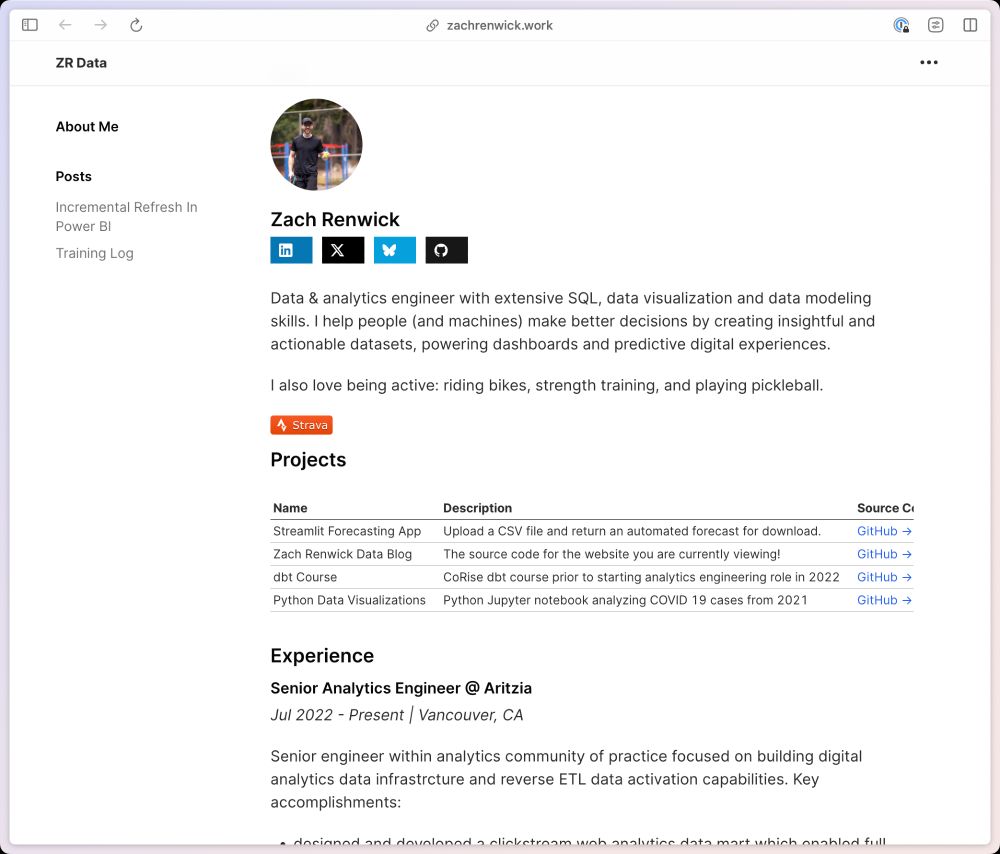
Task: Click the Projects heading
Action: click(308, 460)
